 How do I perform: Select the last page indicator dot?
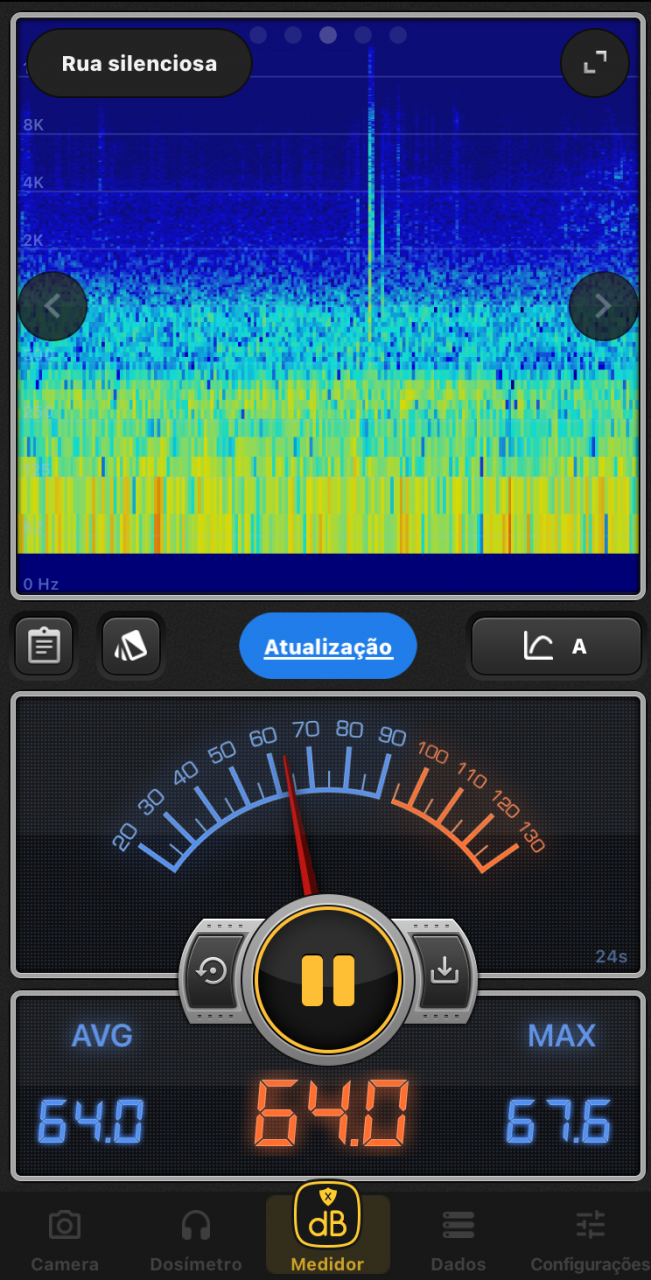[x=398, y=35]
